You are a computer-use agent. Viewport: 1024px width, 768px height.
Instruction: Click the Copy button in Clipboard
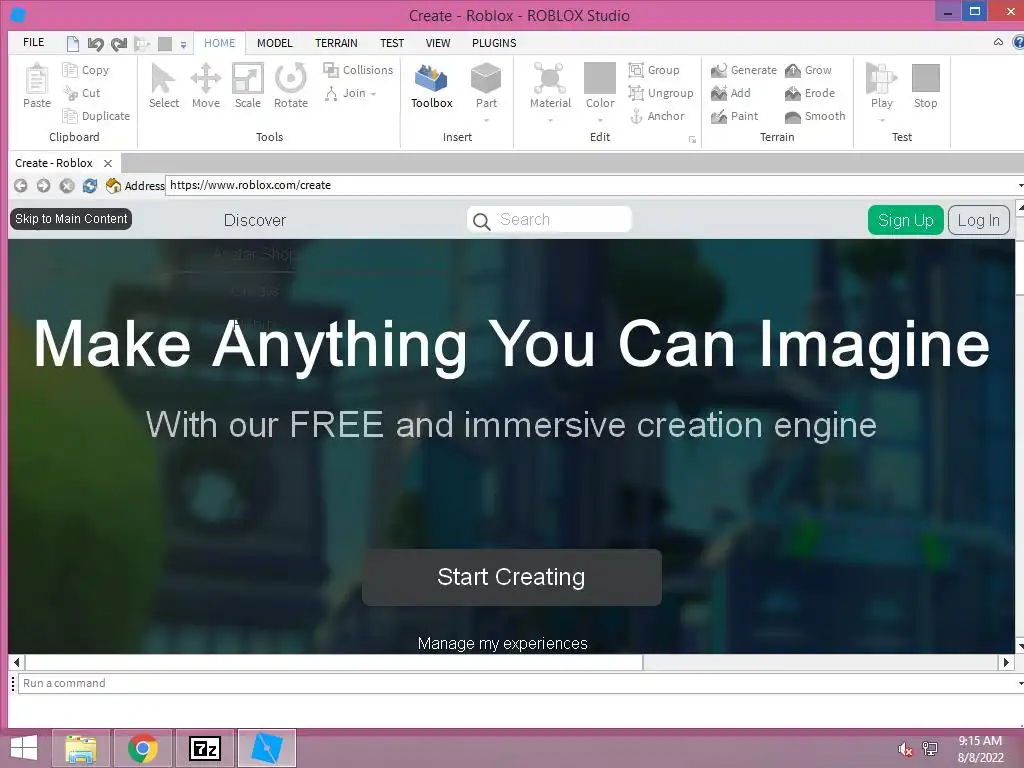pos(86,70)
